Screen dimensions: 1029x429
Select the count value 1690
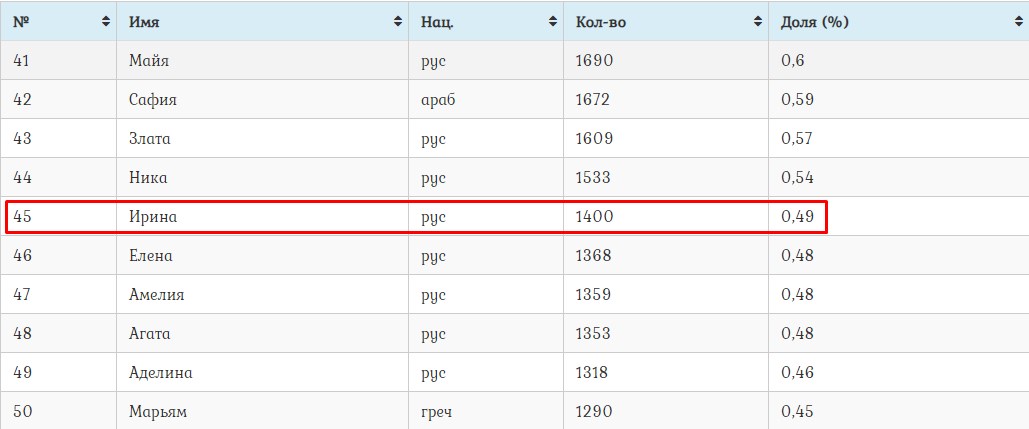(x=594, y=61)
